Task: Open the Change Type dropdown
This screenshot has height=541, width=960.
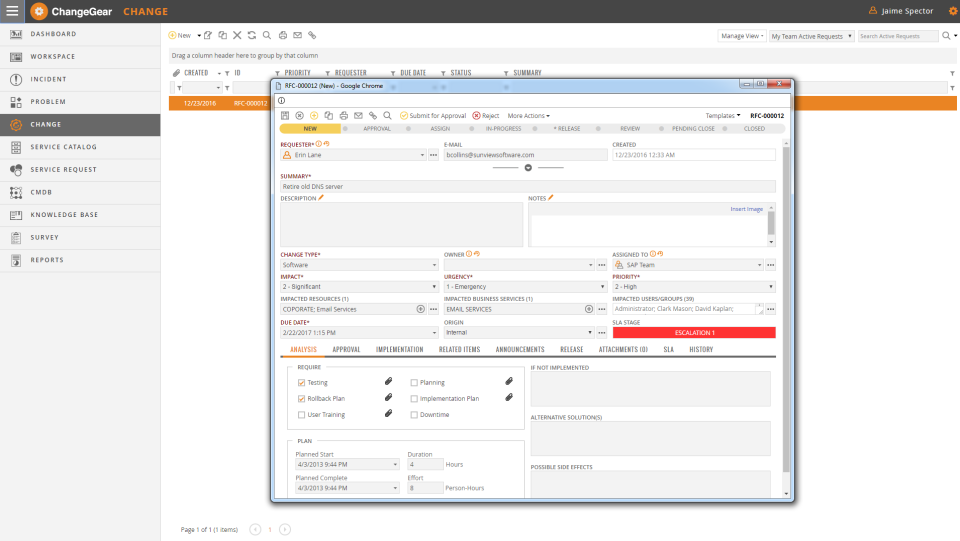Action: pos(434,265)
